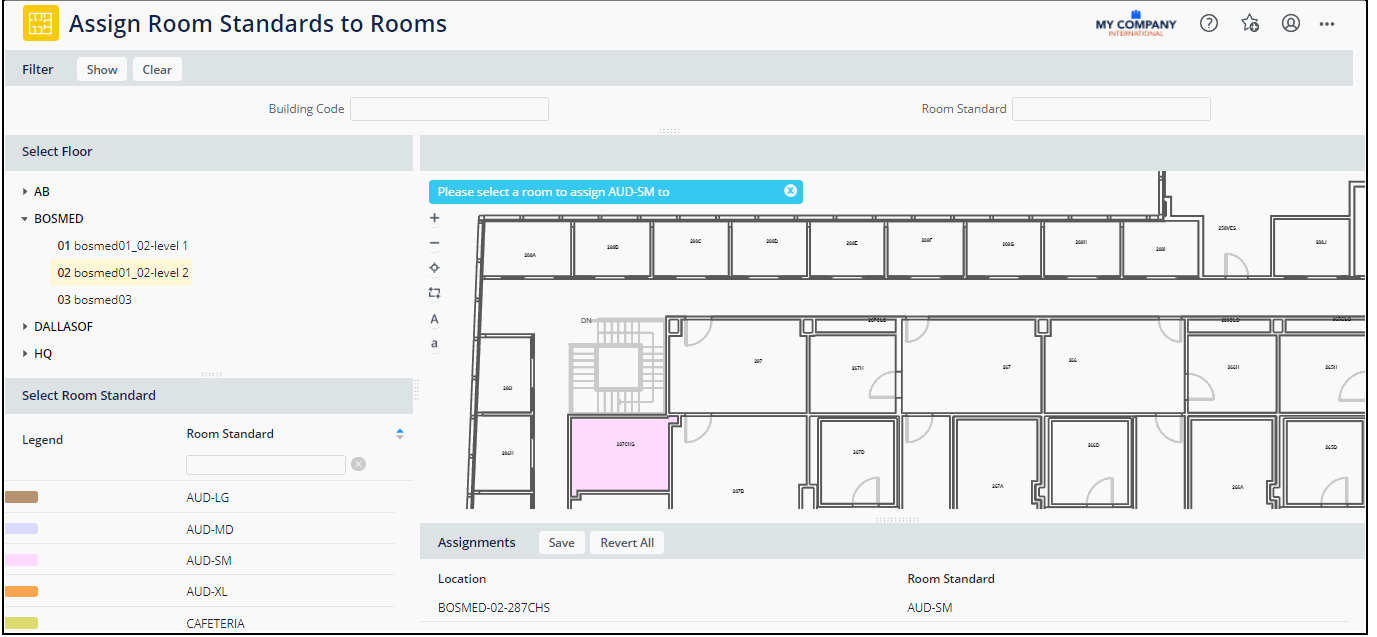1377x637 pixels.
Task: Click the Show filter button
Action: click(x=101, y=69)
